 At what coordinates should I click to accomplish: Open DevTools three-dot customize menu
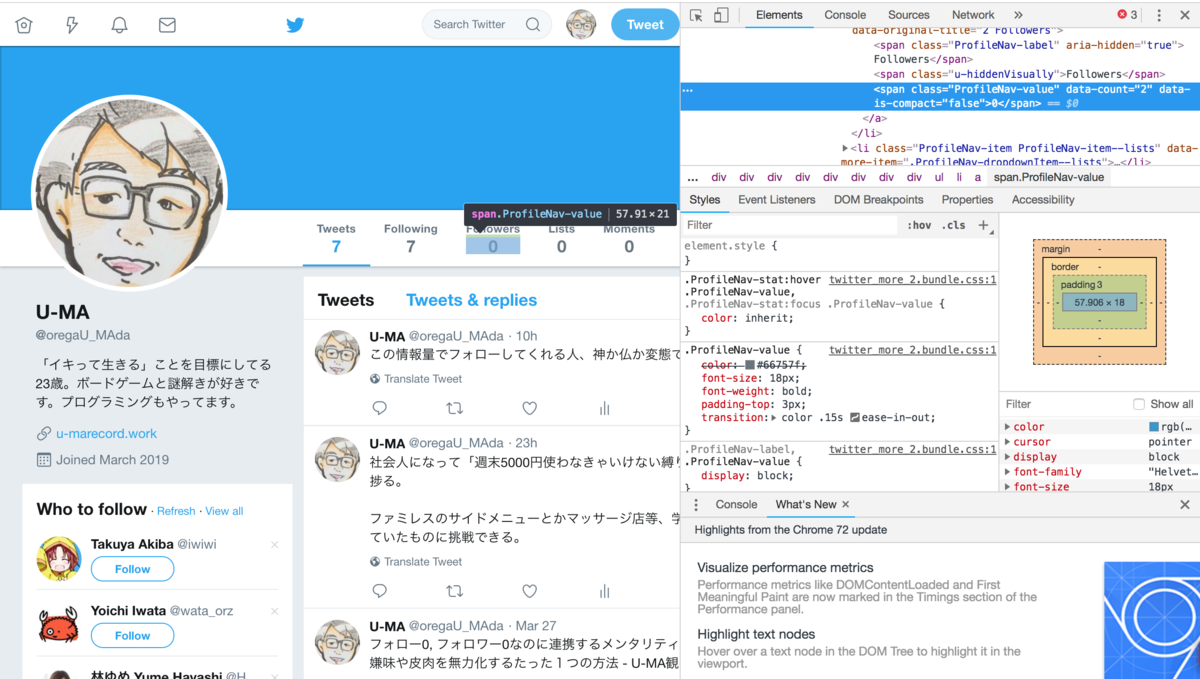click(x=1159, y=15)
